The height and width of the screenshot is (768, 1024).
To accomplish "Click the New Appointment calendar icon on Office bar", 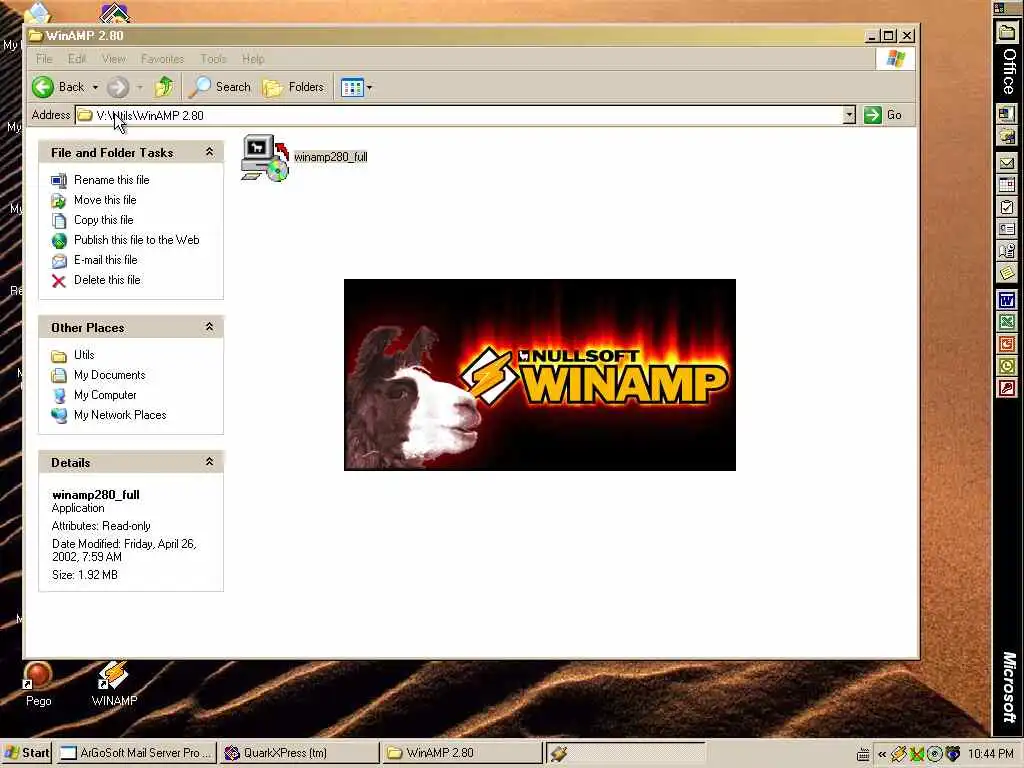I will [1006, 185].
